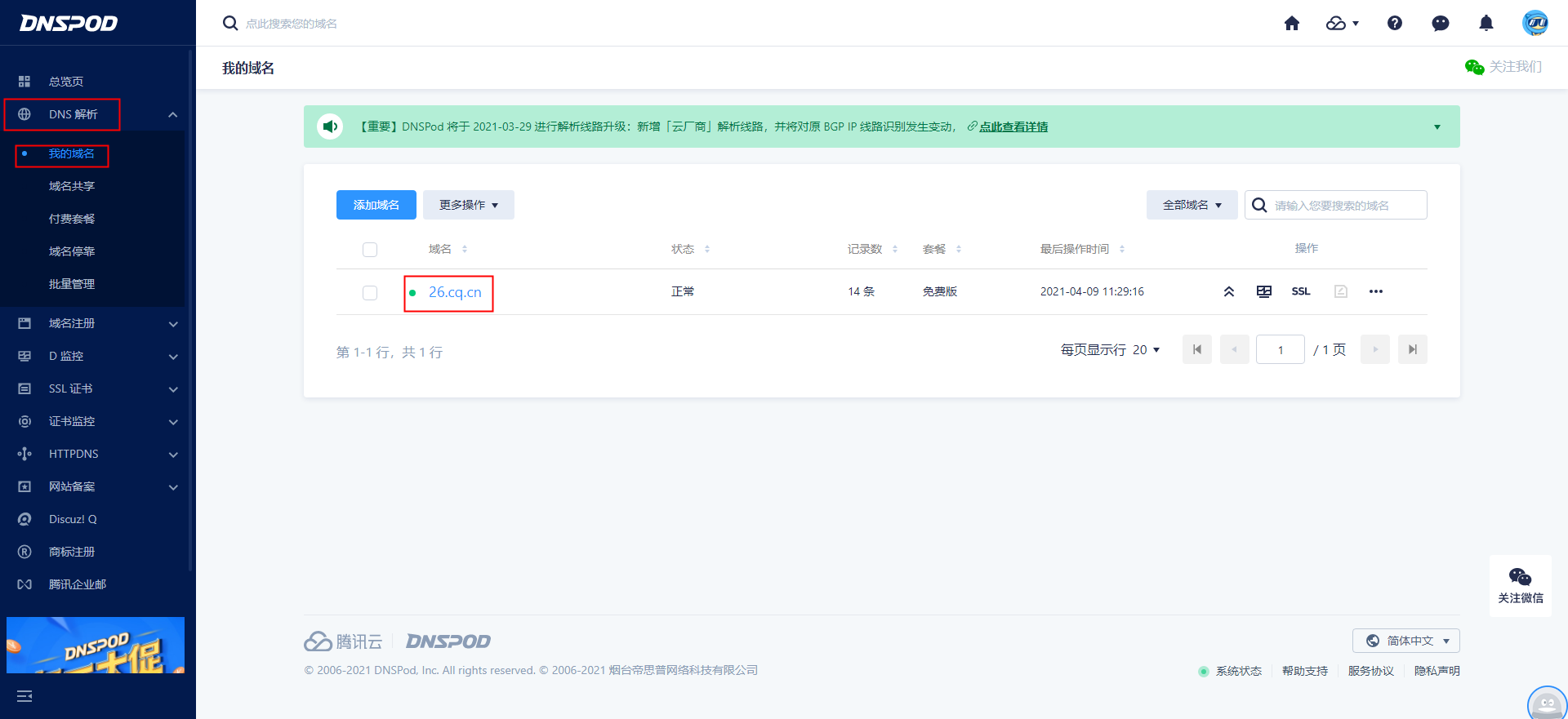The height and width of the screenshot is (719, 1568).
Task: Click the home icon in top bar
Action: (x=1291, y=24)
